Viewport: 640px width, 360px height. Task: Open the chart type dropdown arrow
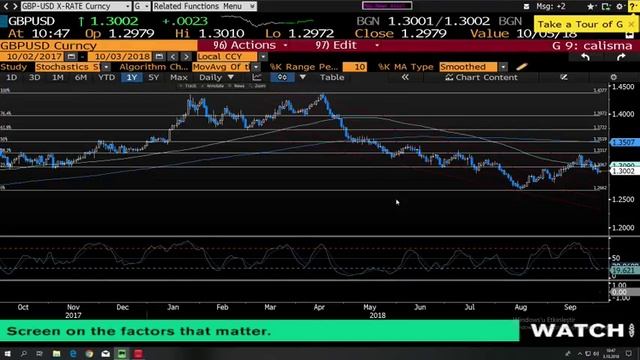[302, 77]
